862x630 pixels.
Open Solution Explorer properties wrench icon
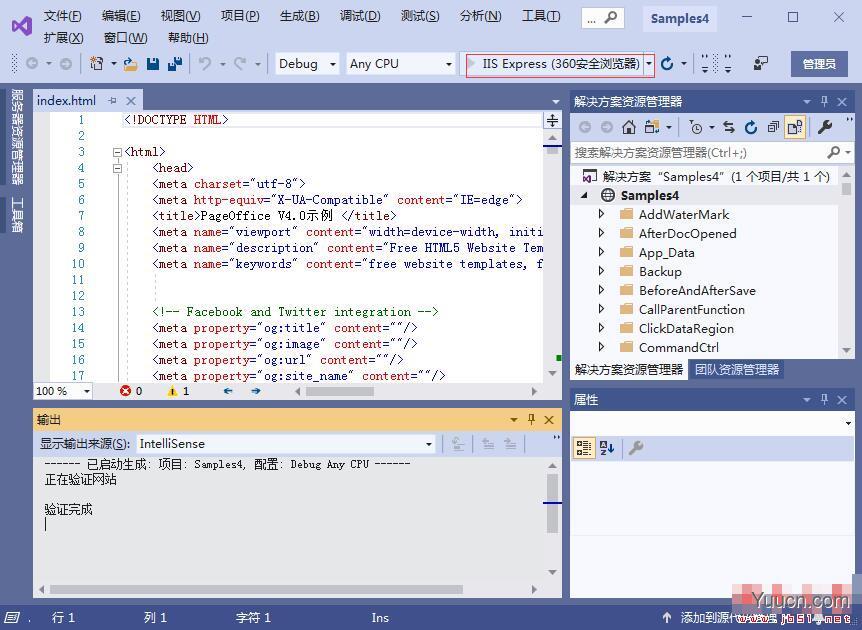coord(824,128)
